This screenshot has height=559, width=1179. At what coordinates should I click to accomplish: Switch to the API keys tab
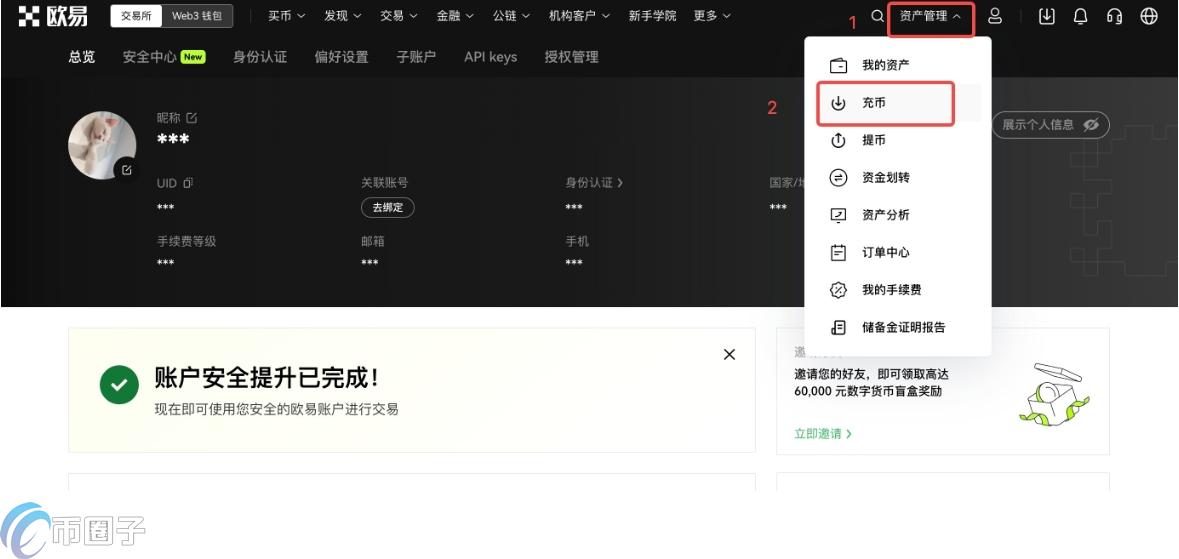pyautogui.click(x=490, y=57)
